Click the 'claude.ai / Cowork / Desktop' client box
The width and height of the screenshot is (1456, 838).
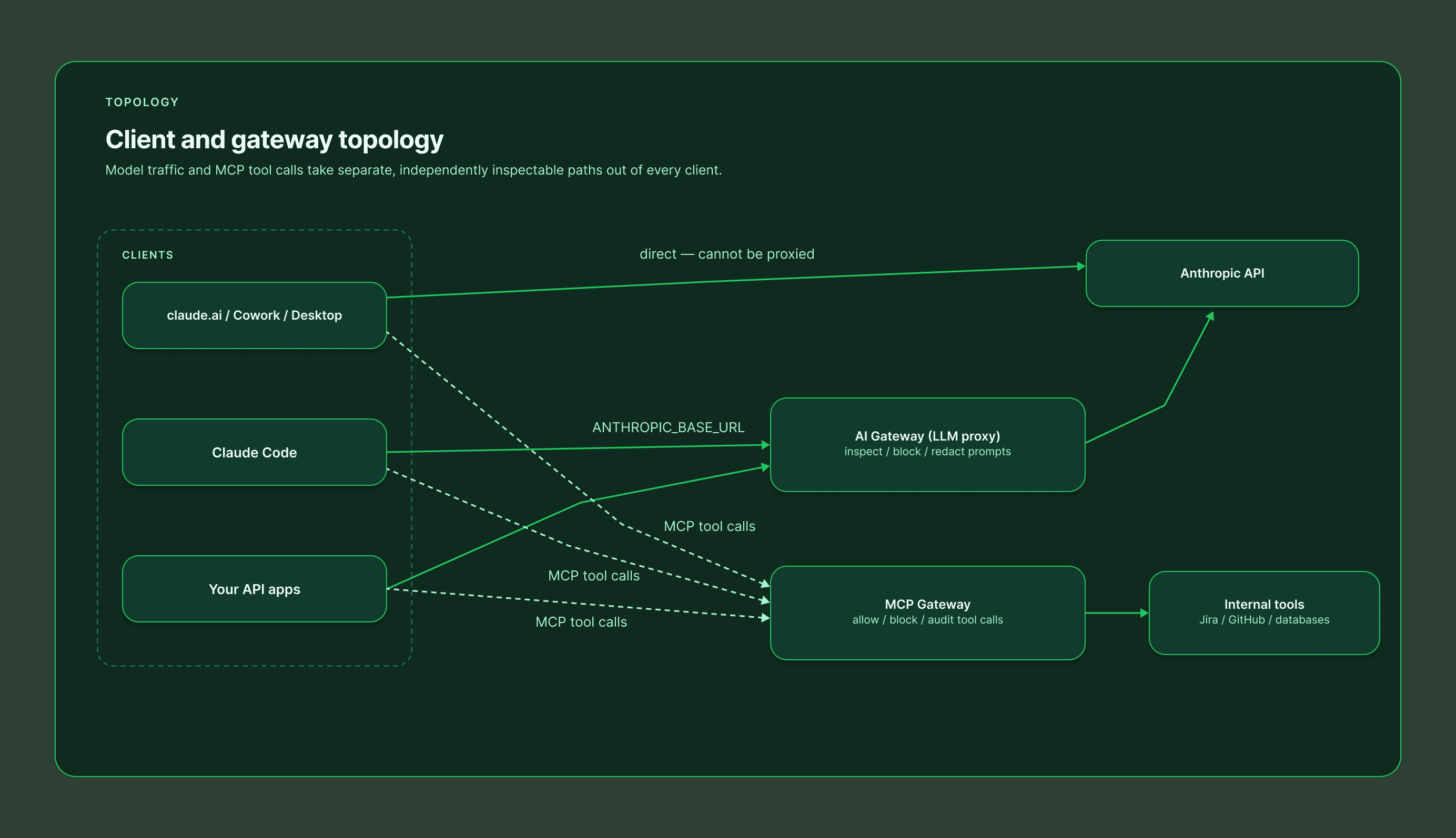254,315
